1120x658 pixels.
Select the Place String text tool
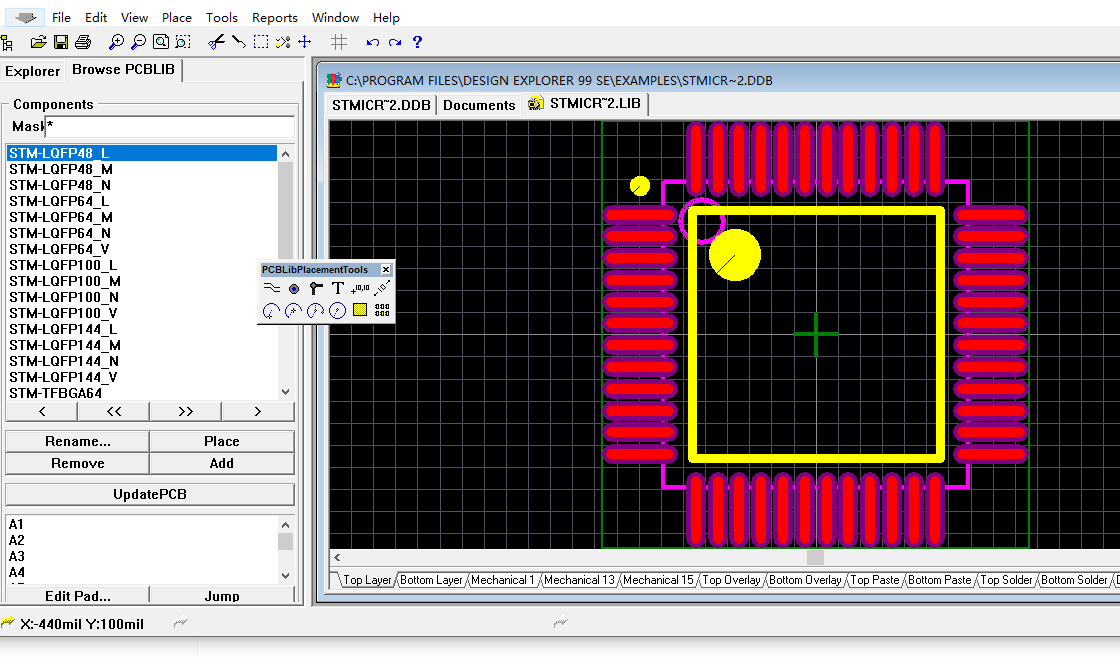(338, 289)
